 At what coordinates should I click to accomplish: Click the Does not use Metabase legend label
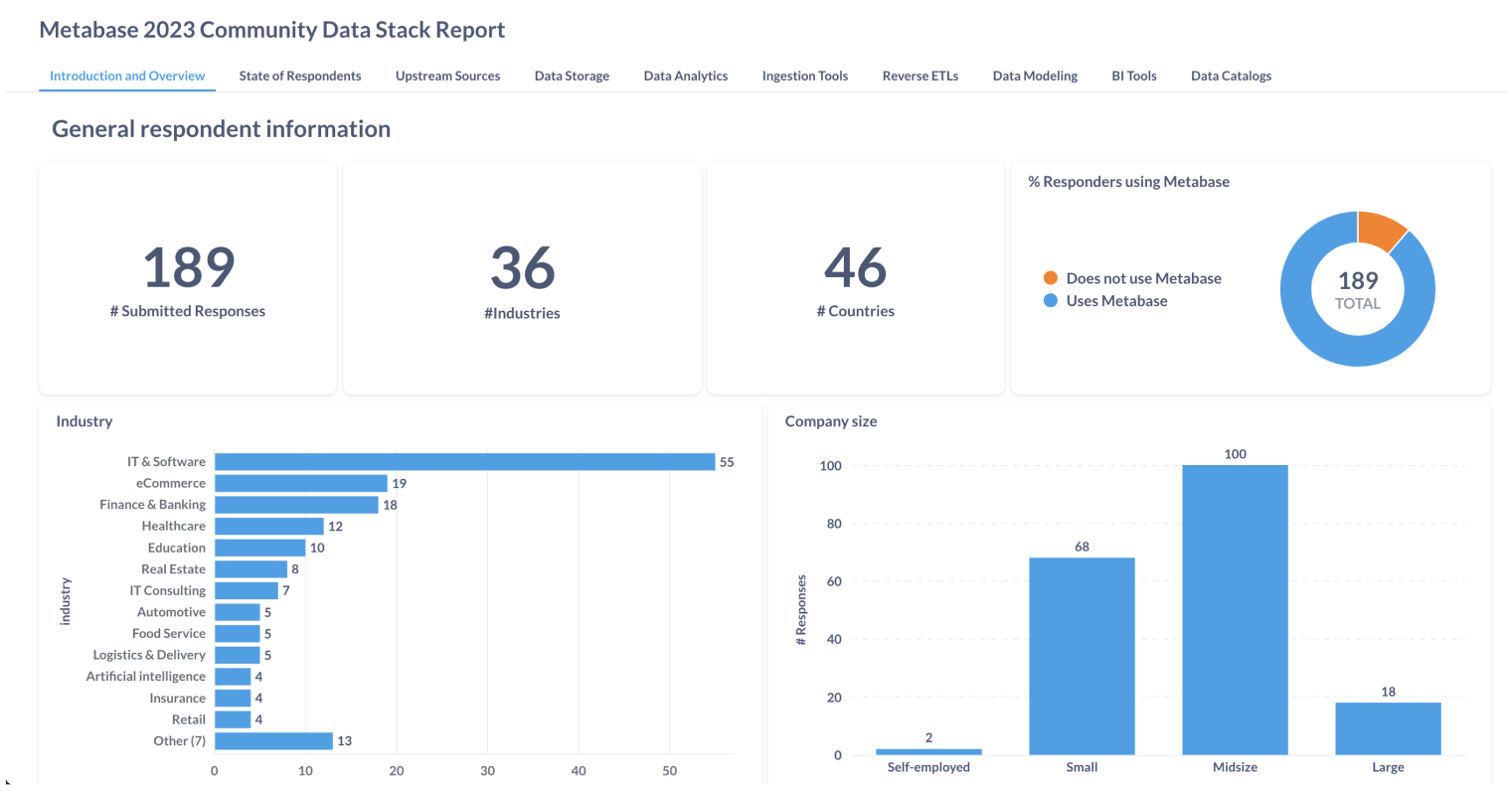click(x=1143, y=278)
